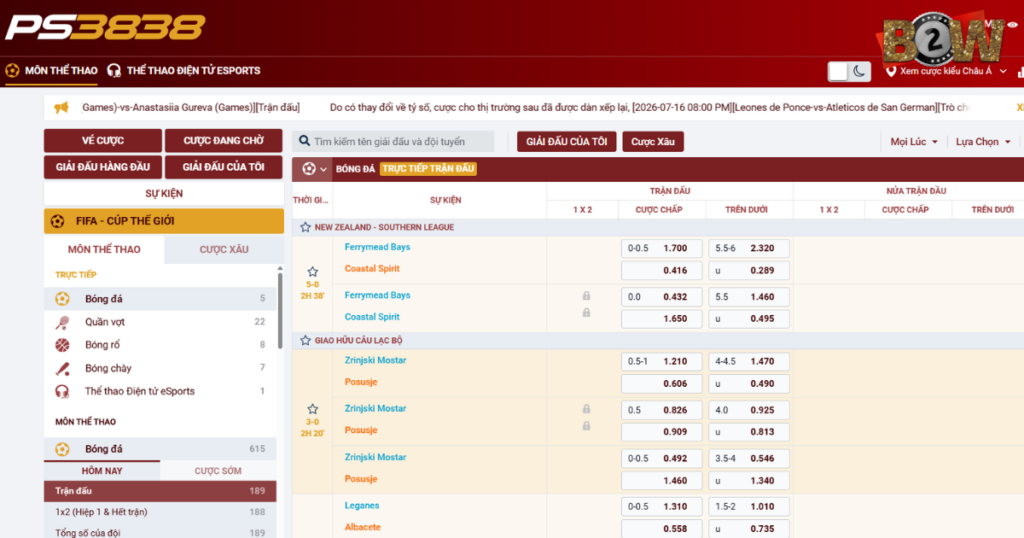Select the headset icon for Thể thao Điện tử eSports

tap(62, 391)
